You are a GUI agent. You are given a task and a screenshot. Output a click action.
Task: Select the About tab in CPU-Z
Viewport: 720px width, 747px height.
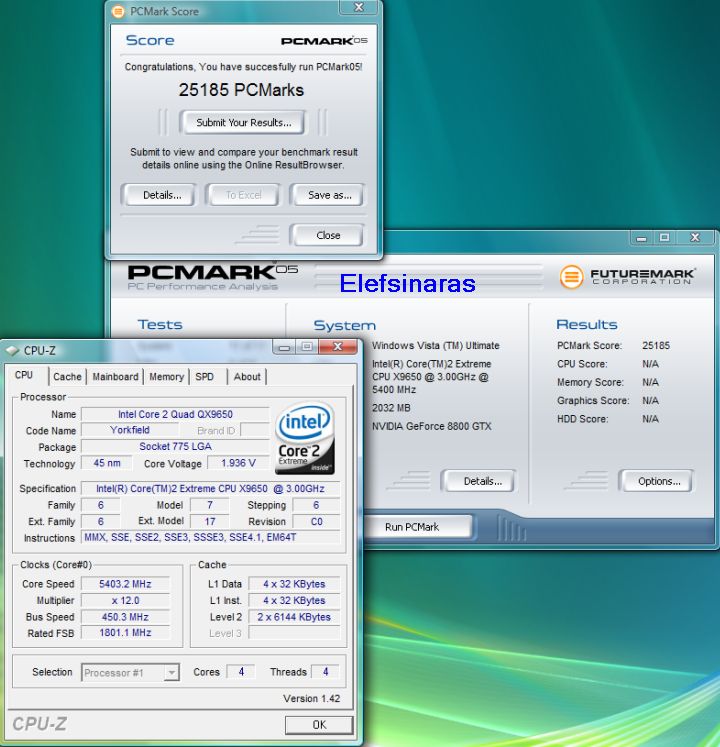247,376
